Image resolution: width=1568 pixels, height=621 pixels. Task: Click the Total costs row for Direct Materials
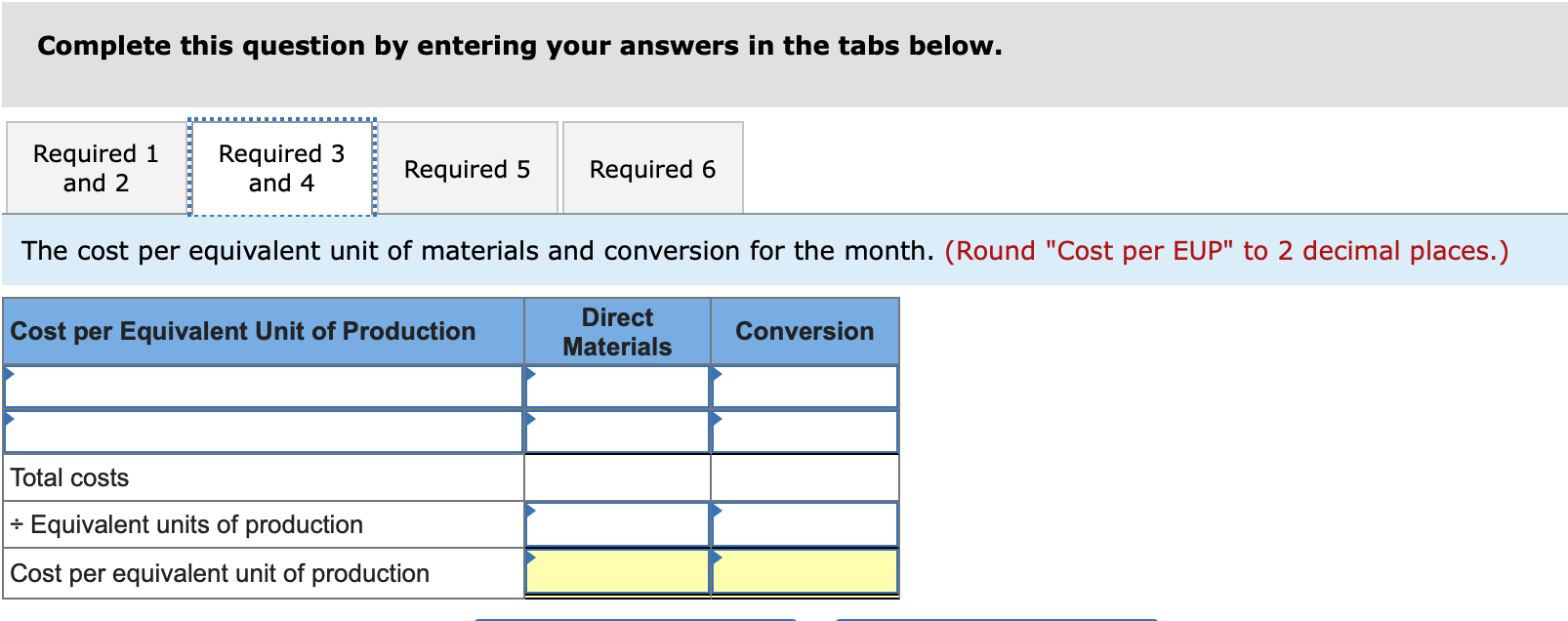[617, 477]
